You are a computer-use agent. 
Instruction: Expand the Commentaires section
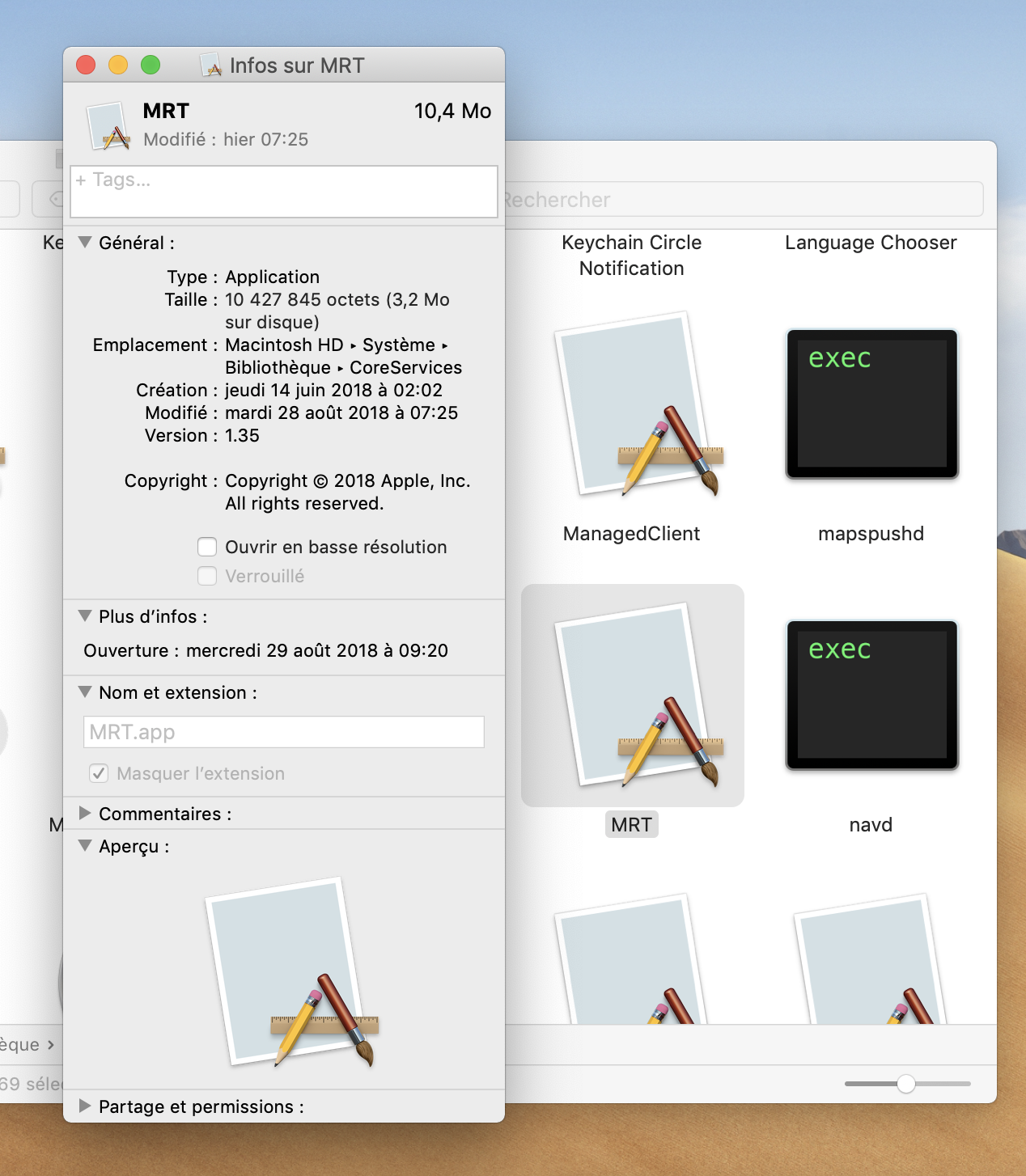[x=85, y=814]
